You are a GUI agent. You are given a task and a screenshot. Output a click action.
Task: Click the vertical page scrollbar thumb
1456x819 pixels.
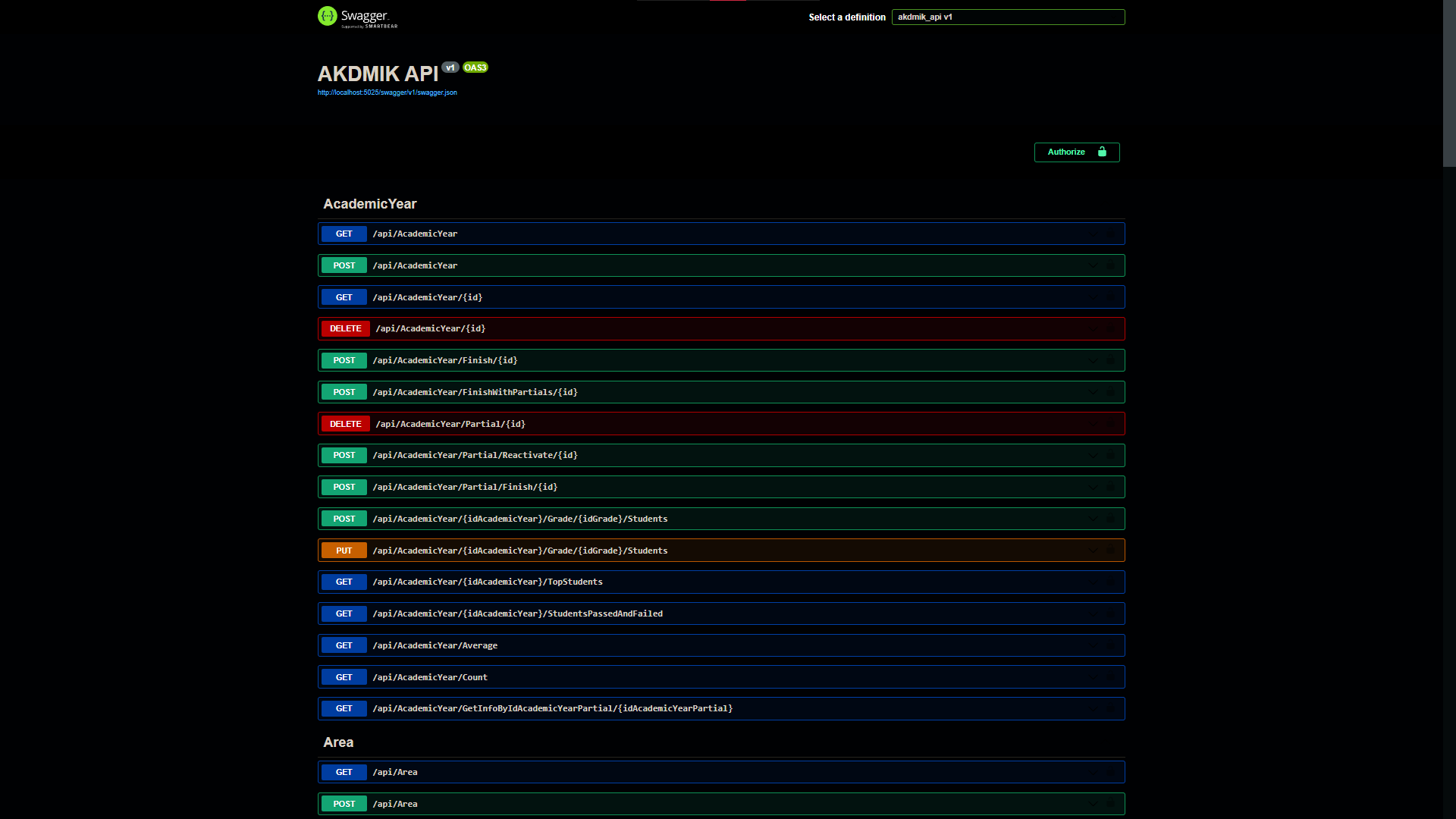coord(1449,83)
